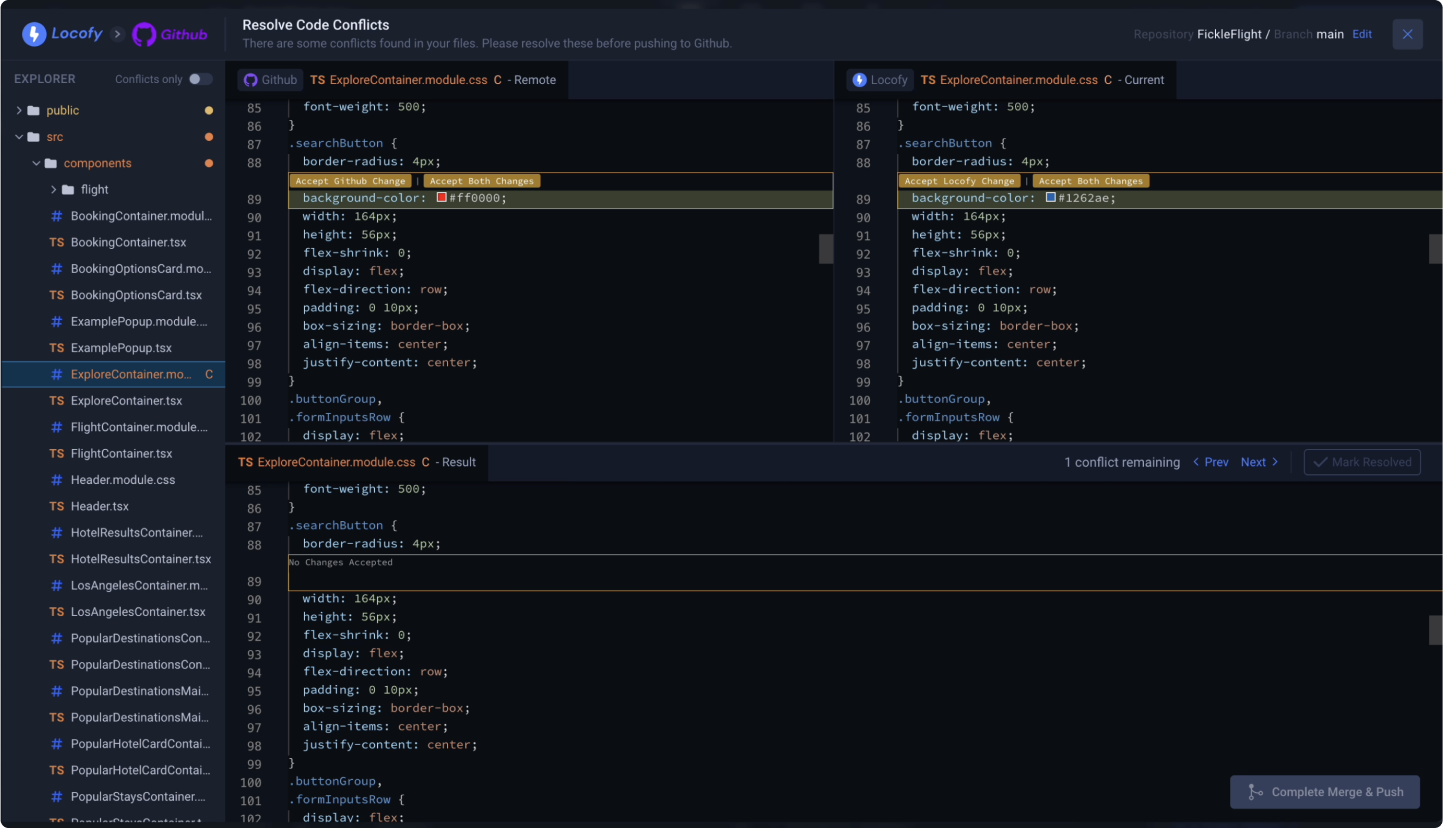Click the Locofy logo in the top-left corner
Image resolution: width=1443 pixels, height=828 pixels.
pyautogui.click(x=36, y=33)
